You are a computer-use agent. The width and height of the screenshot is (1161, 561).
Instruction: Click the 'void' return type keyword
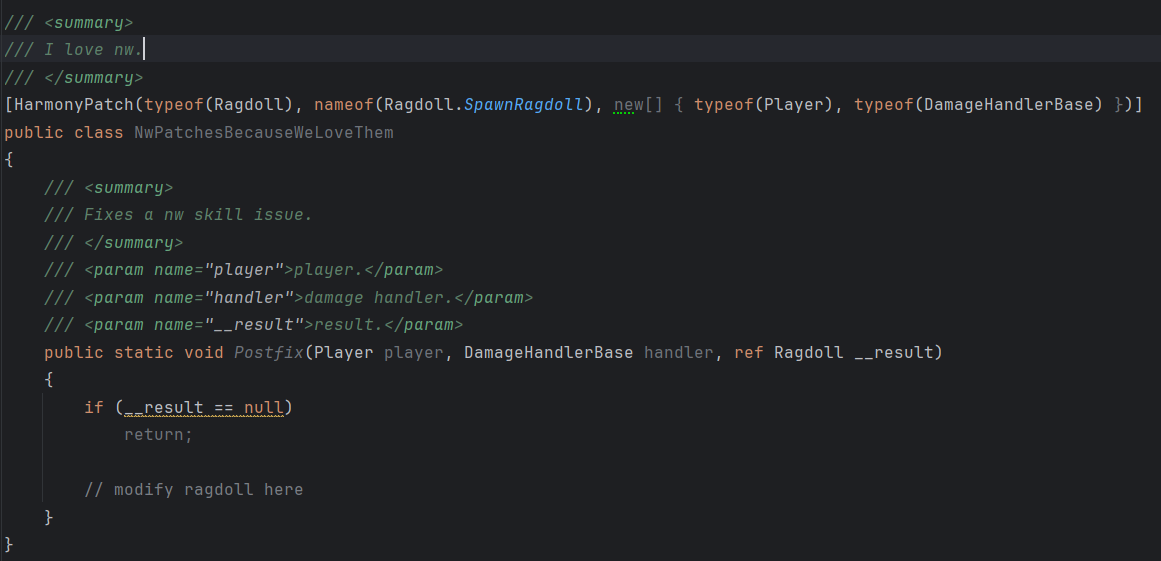coord(204,353)
